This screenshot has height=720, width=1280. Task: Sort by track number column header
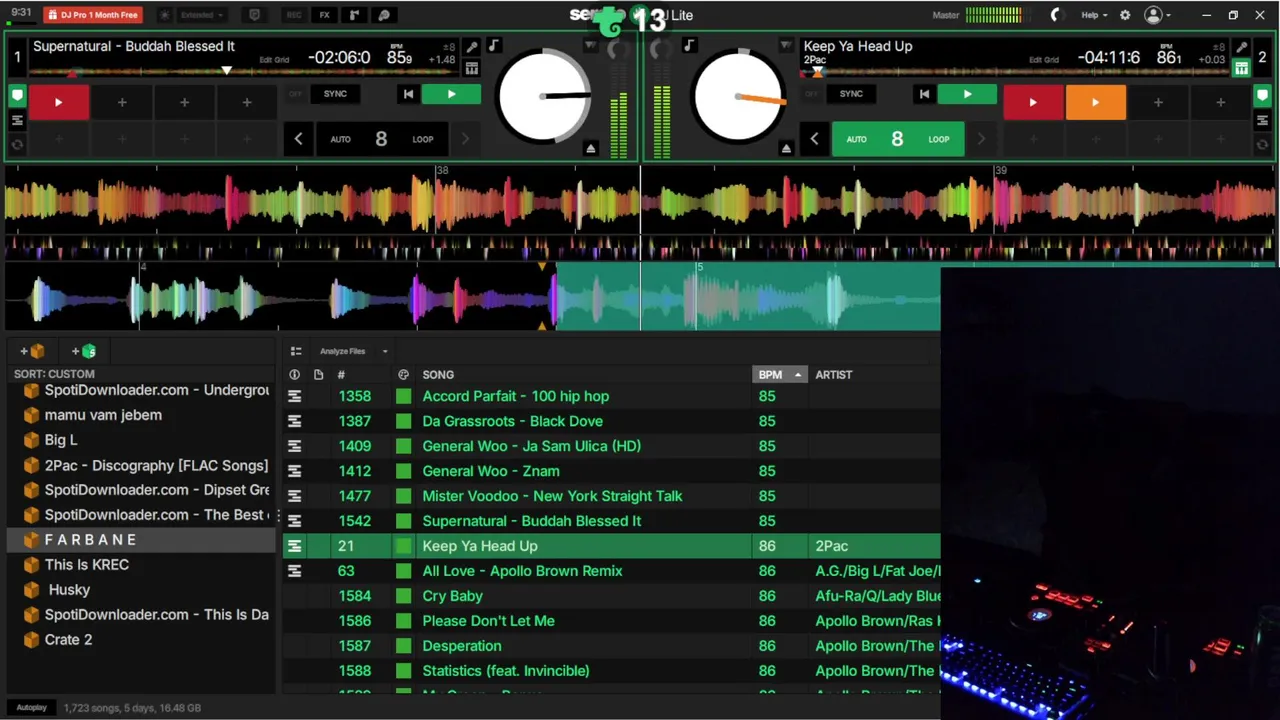pyautogui.click(x=341, y=375)
